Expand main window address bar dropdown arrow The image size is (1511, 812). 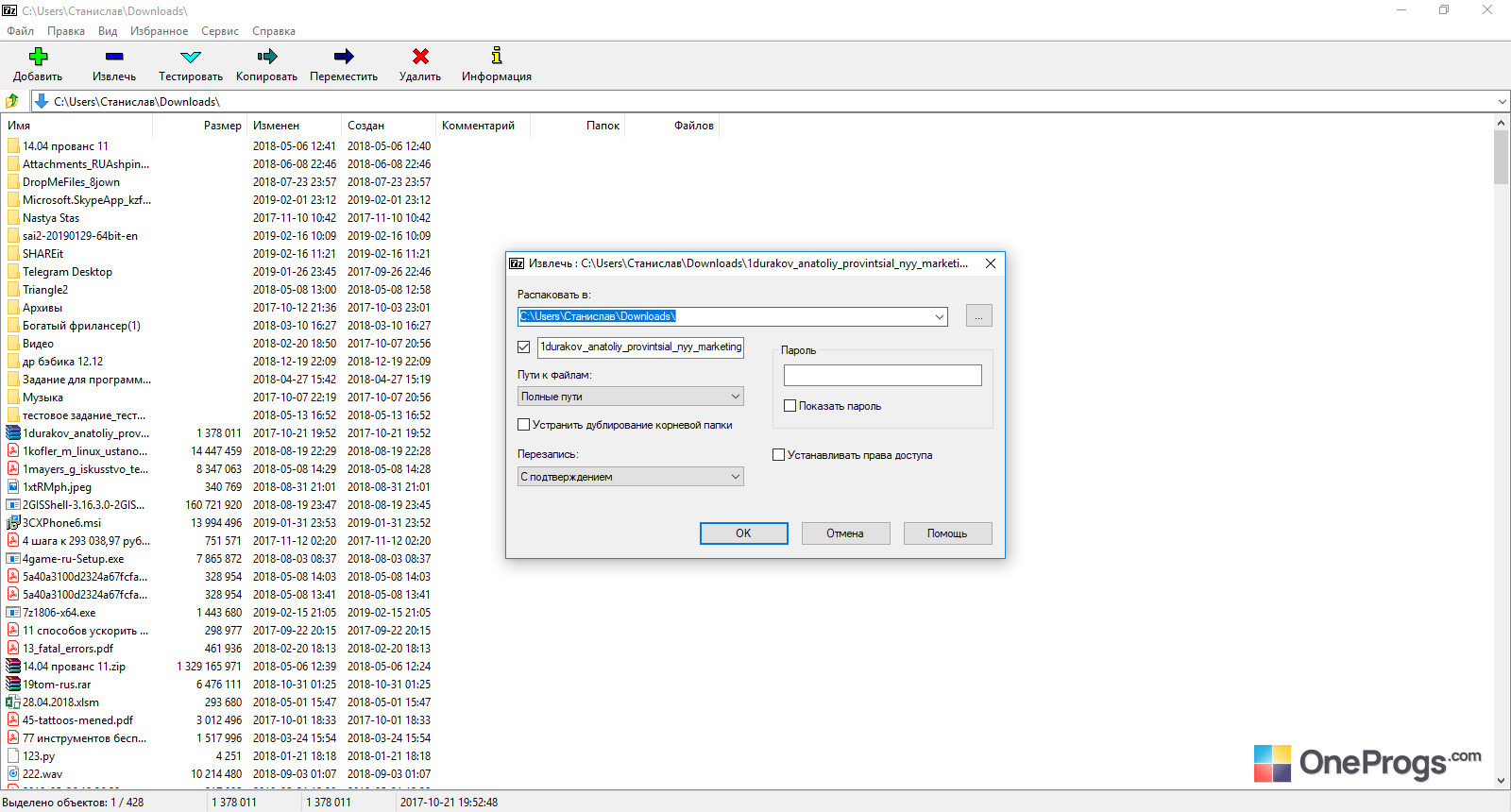coord(1502,101)
